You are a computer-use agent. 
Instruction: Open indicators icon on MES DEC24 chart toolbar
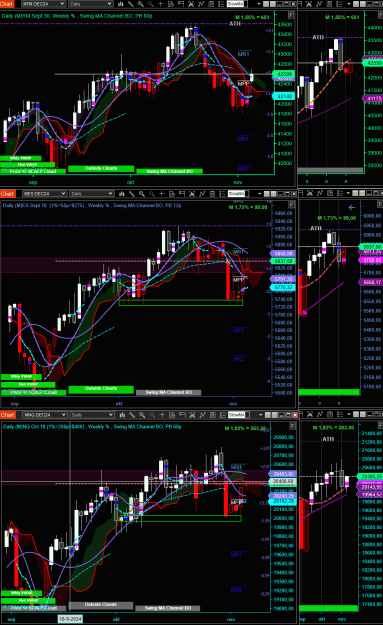tap(202, 194)
